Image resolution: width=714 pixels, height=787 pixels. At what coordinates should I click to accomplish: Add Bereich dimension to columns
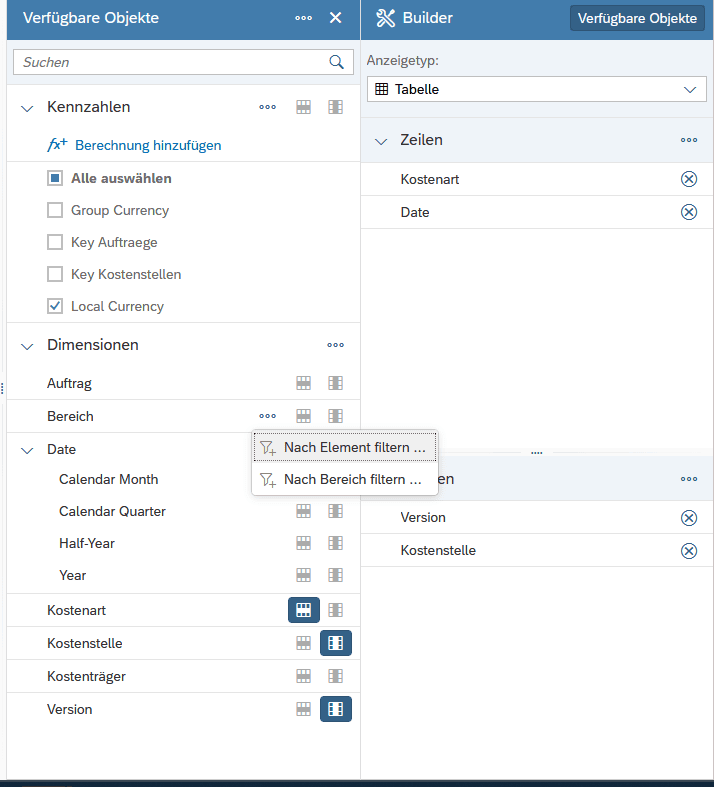coord(336,416)
